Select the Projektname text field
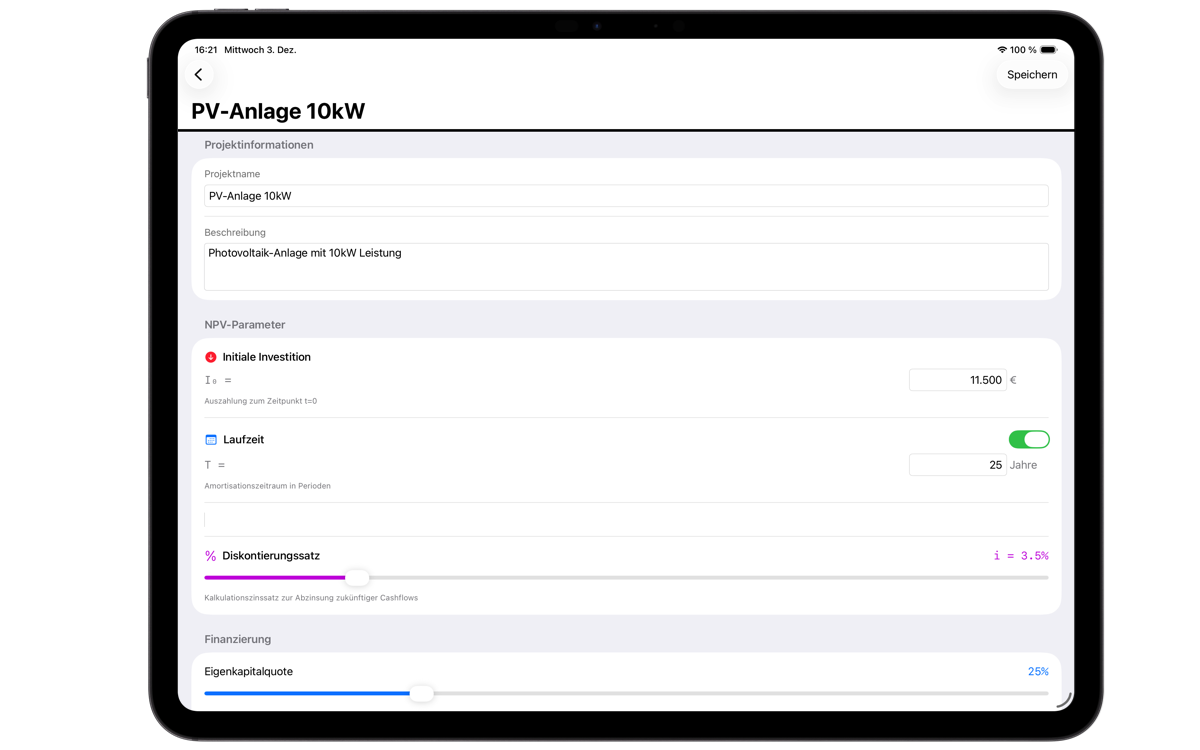Viewport: 1200px width, 750px height. pos(626,195)
